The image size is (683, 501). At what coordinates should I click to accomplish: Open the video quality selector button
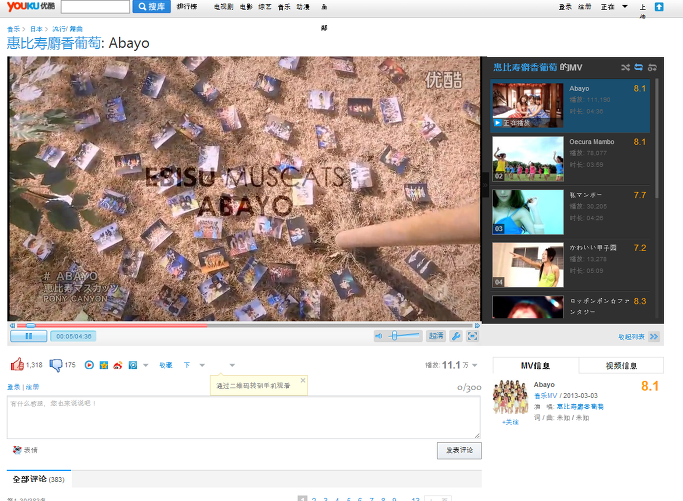(436, 336)
